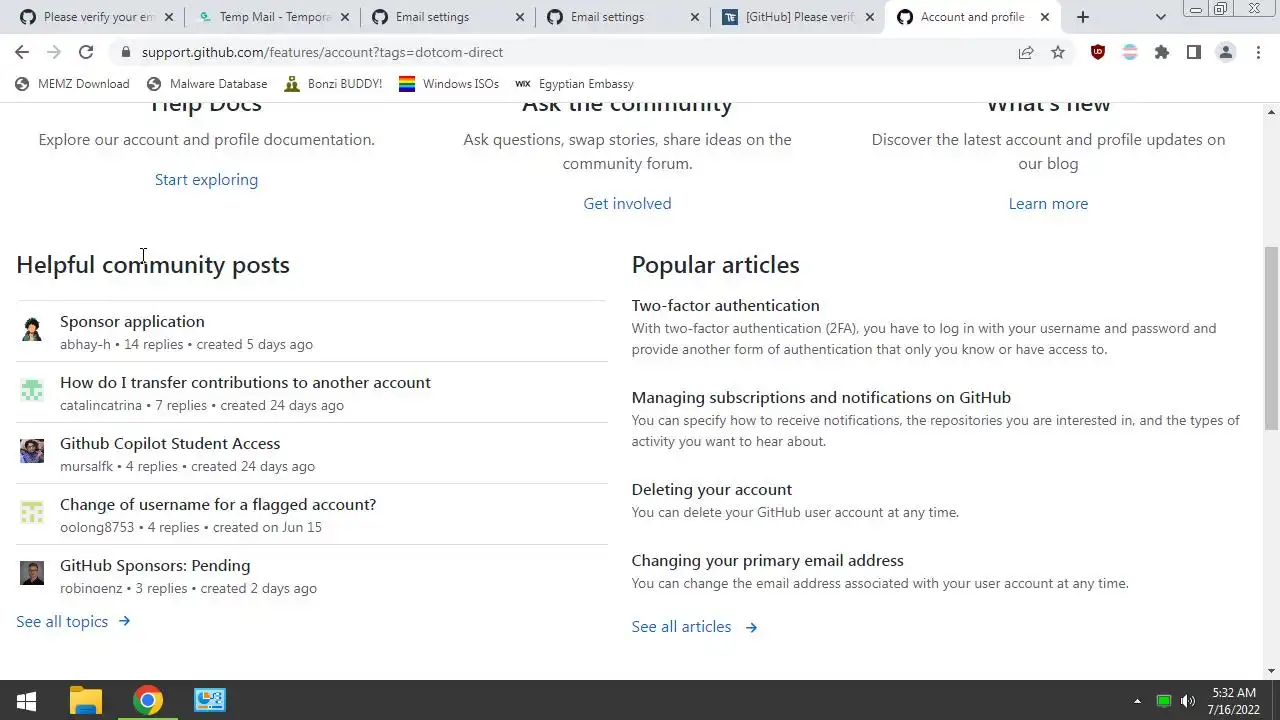
Task: Open File Explorer from the taskbar
Action: pos(86,700)
